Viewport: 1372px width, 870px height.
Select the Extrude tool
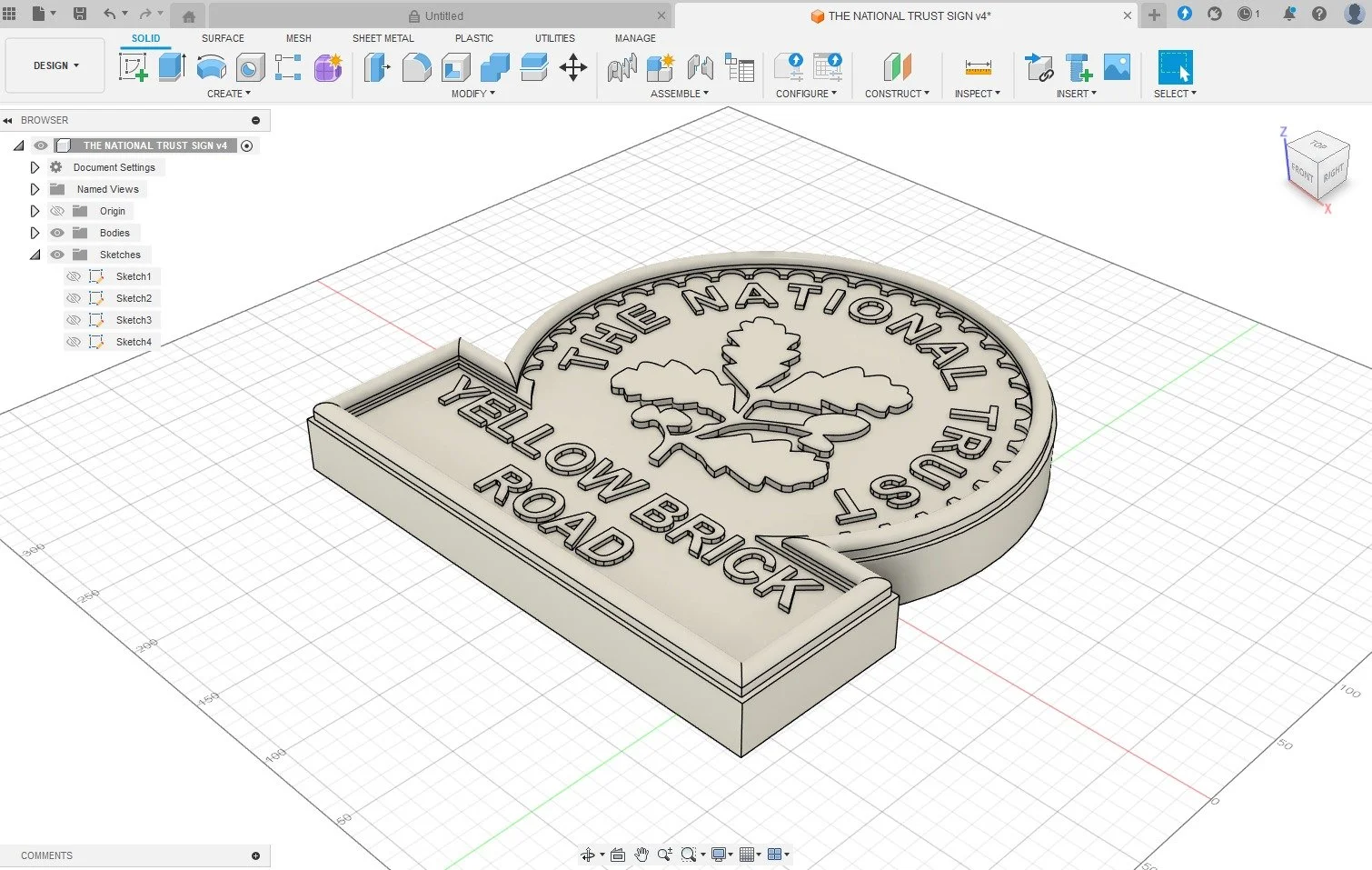click(x=172, y=67)
